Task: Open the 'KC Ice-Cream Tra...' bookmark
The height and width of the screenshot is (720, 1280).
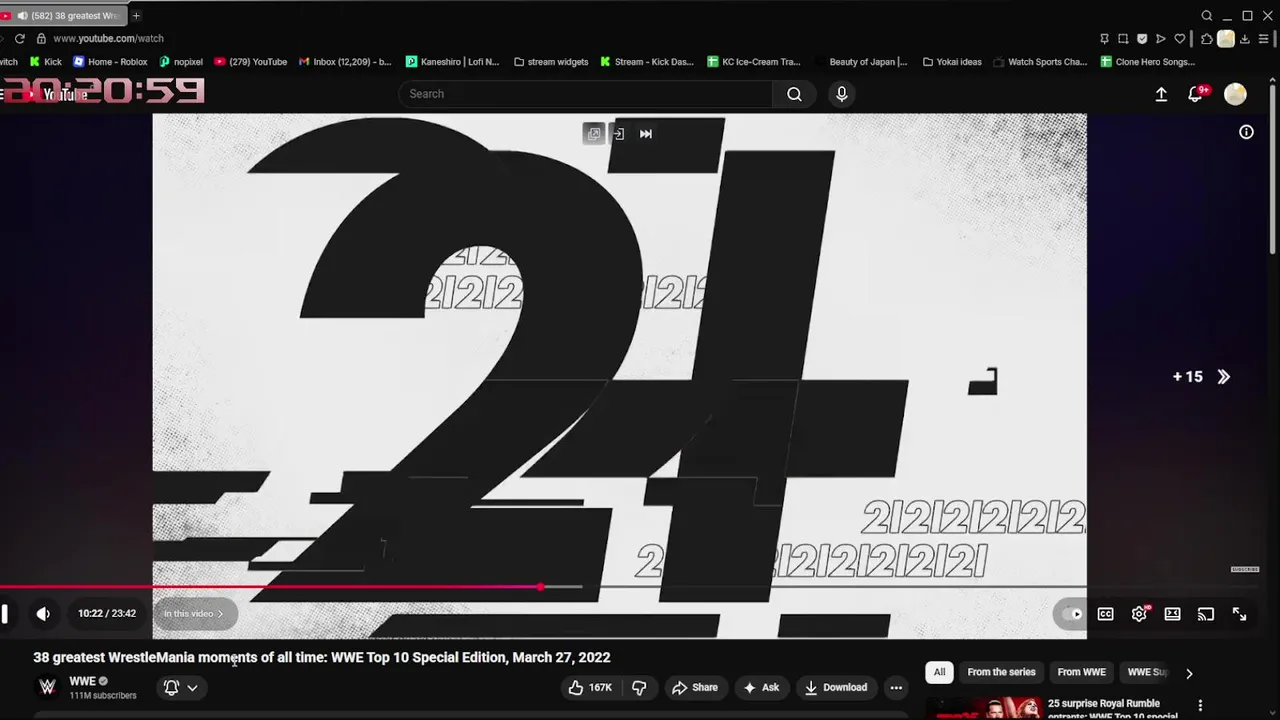Action: click(754, 62)
